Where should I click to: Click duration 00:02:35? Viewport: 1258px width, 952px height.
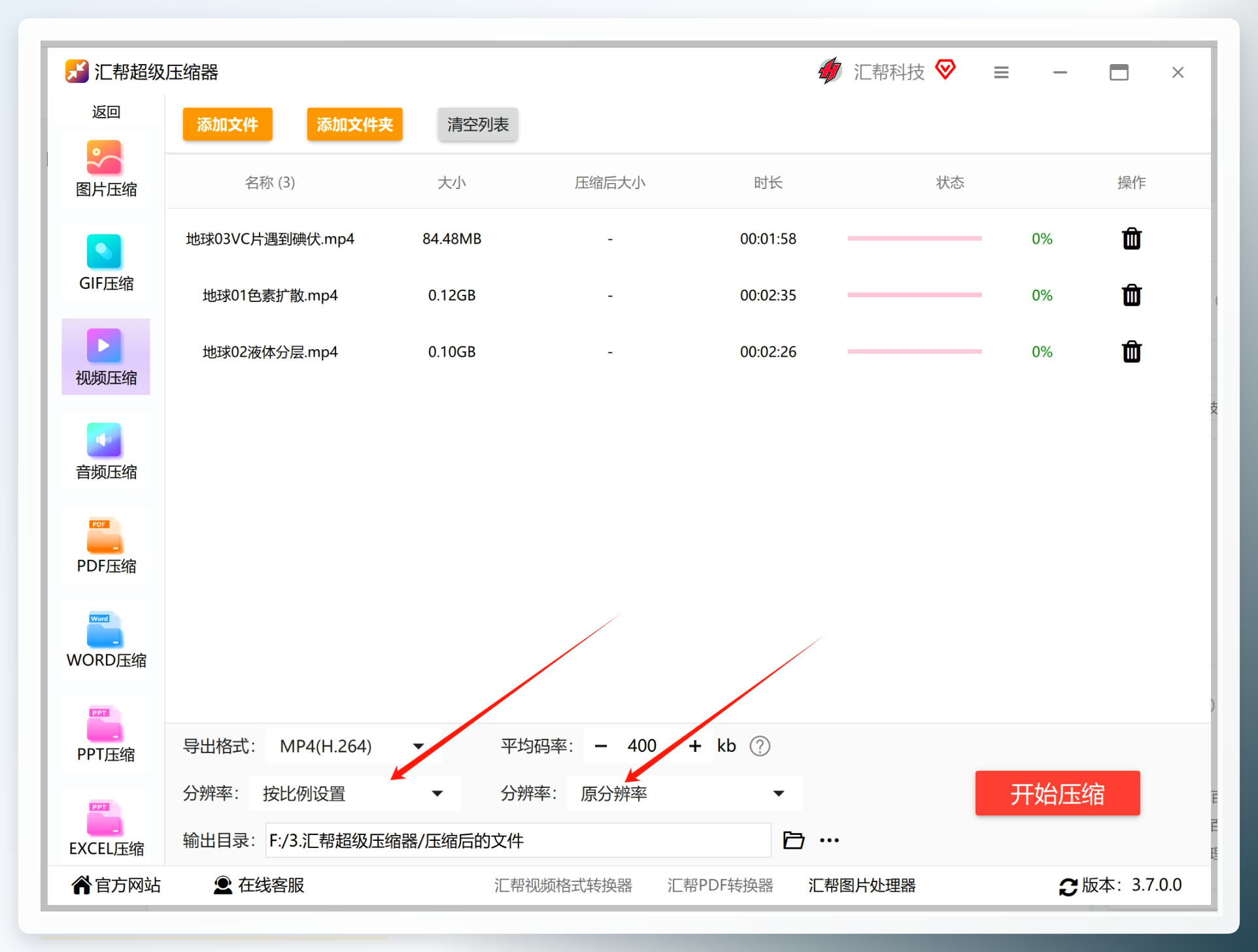tap(768, 296)
